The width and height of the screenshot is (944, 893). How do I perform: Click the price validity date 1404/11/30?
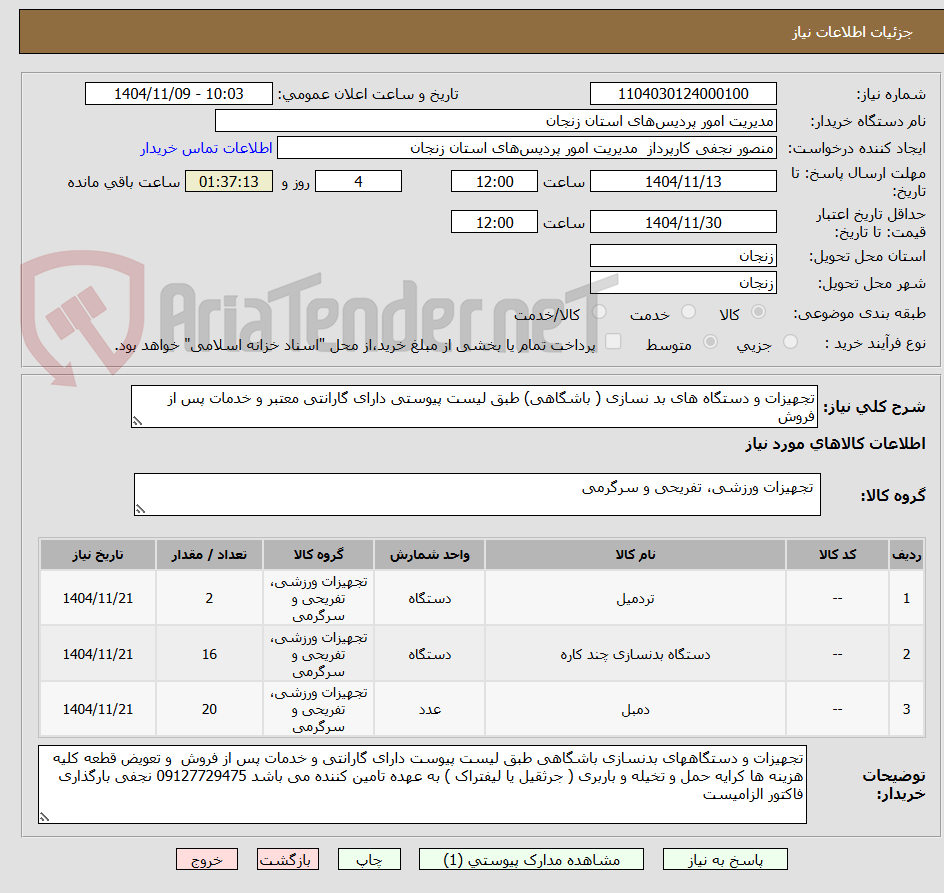683,222
